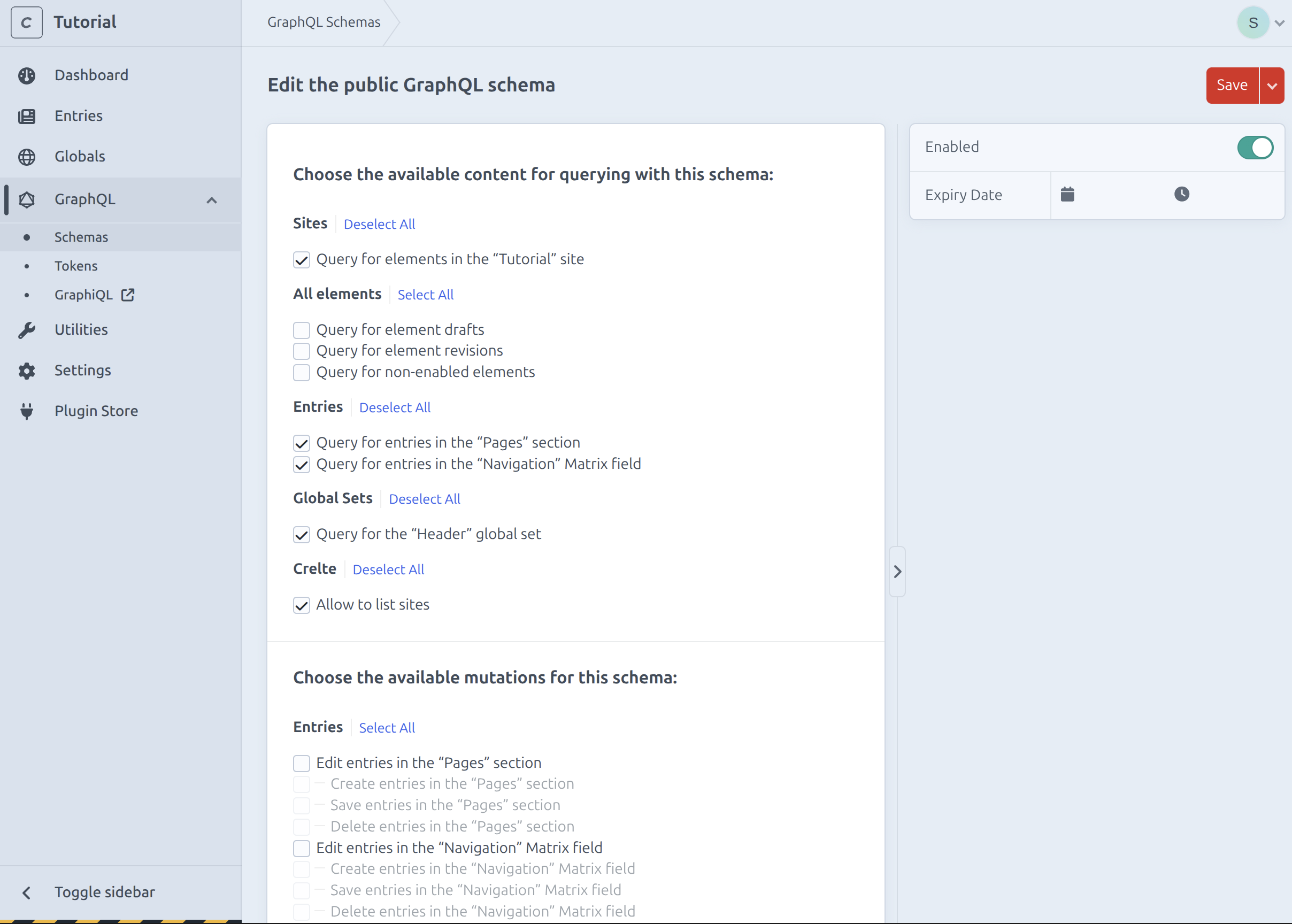Click 'Select All' next to All elements
This screenshot has width=1292, height=924.
425,295
